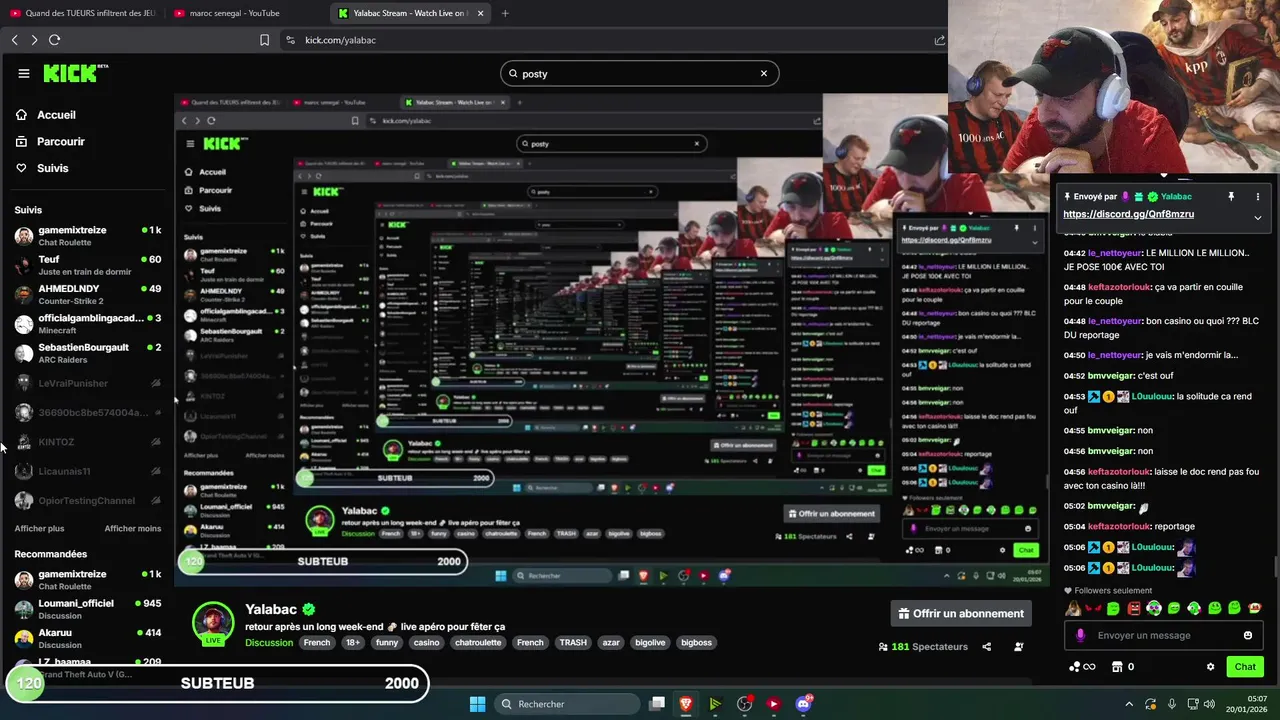
Task: Open the hamburger sidebar menu
Action: click(x=24, y=73)
